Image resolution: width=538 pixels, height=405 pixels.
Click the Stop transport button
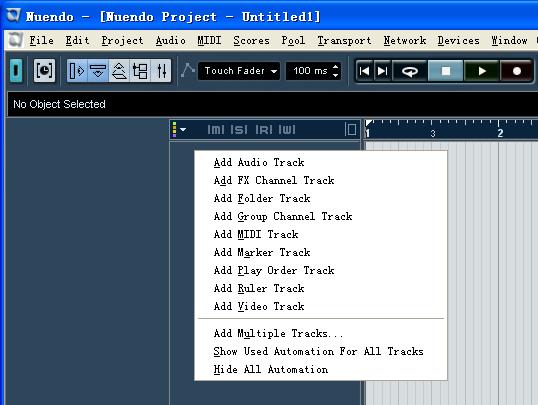[445, 71]
